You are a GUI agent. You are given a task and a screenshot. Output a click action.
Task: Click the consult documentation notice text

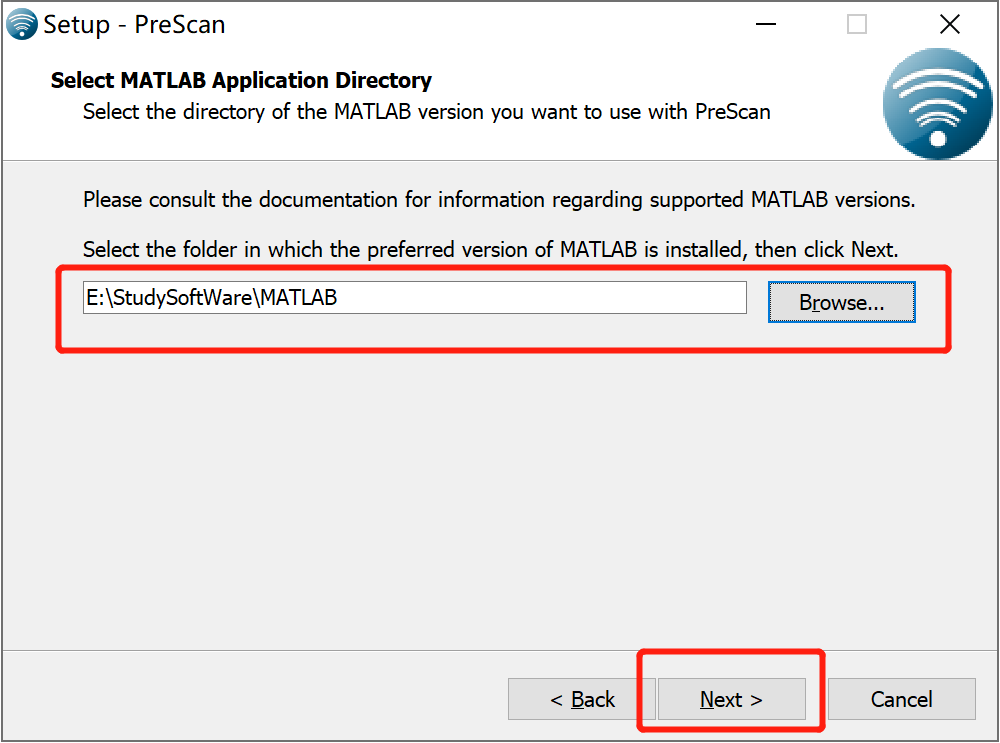click(499, 200)
